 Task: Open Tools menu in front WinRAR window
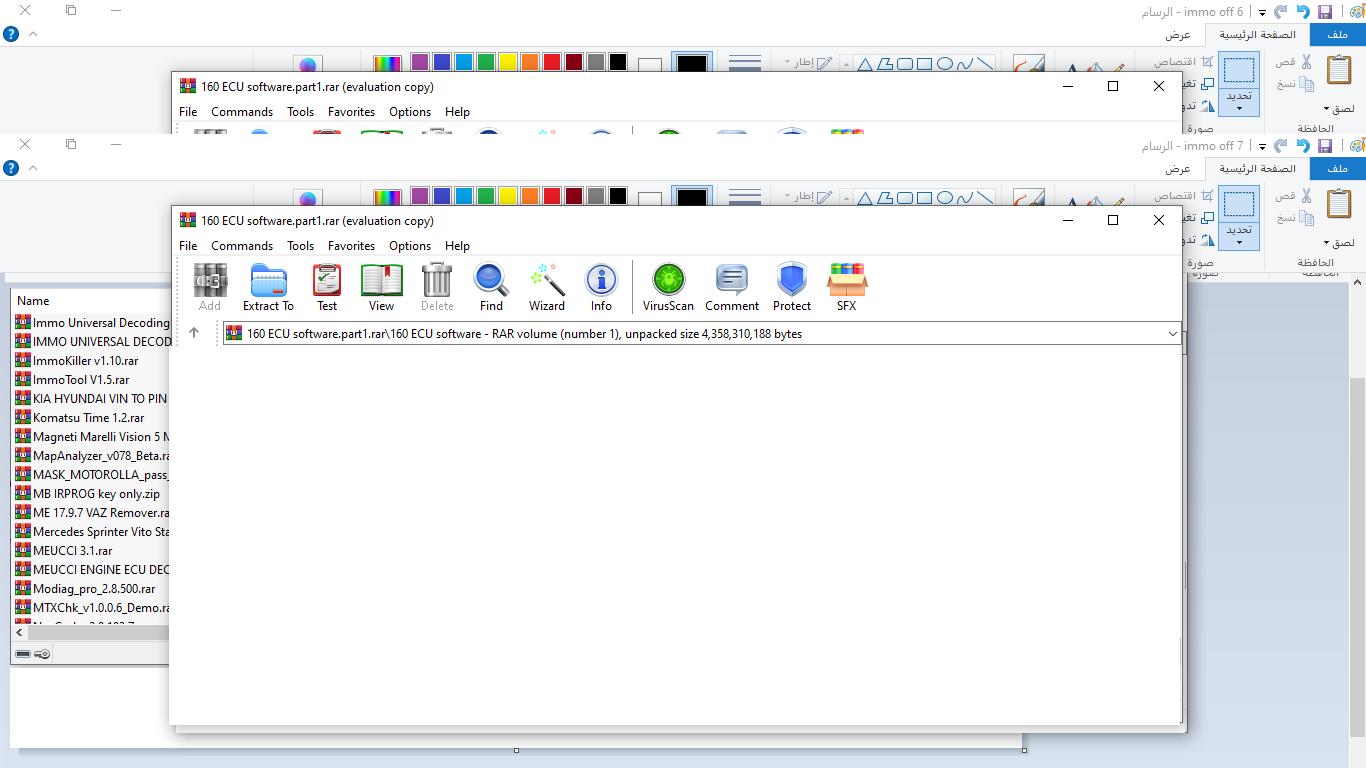click(300, 246)
